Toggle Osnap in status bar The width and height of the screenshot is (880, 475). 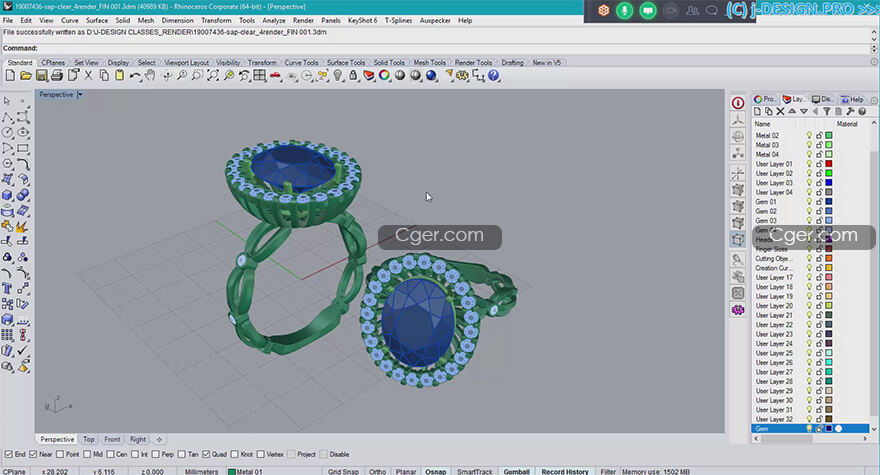pyautogui.click(x=435, y=472)
